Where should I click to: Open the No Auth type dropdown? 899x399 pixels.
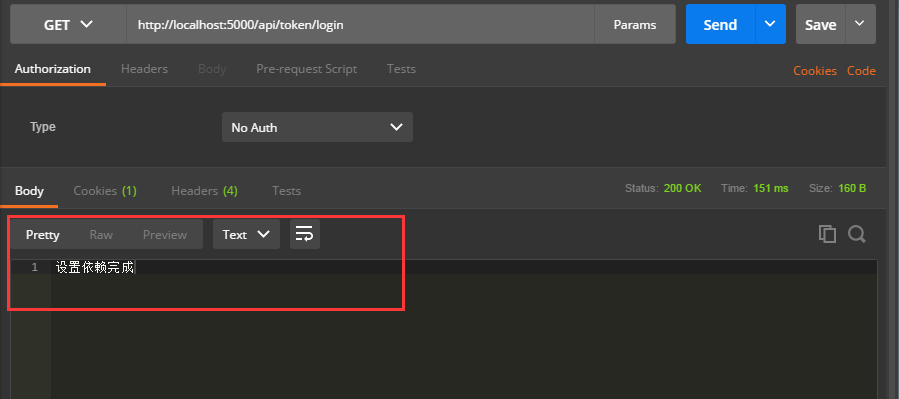317,127
